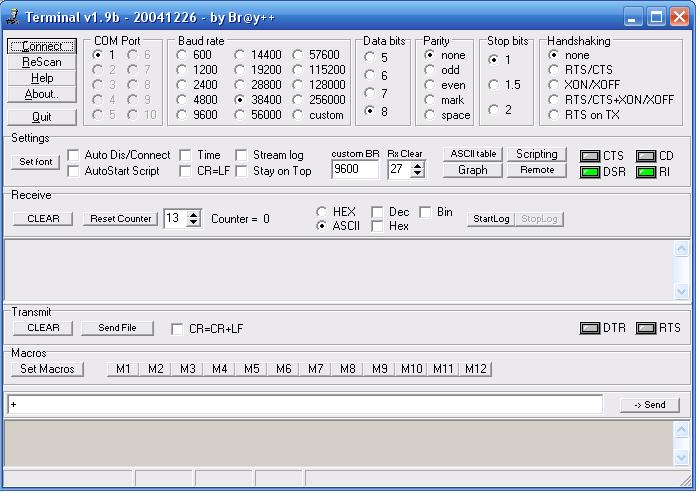Switch receive display to HEX
The image size is (698, 493).
[321, 212]
